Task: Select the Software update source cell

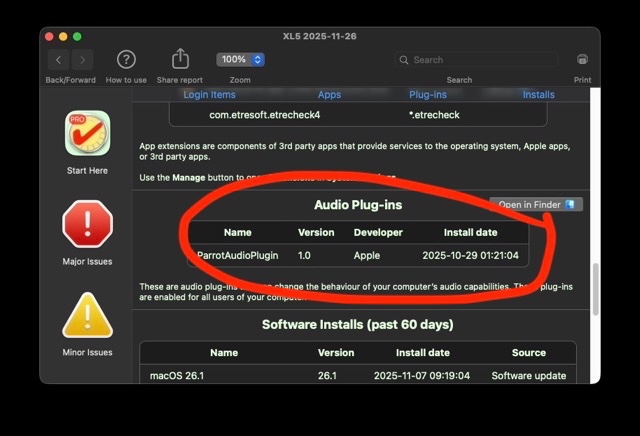Action: pyautogui.click(x=529, y=376)
